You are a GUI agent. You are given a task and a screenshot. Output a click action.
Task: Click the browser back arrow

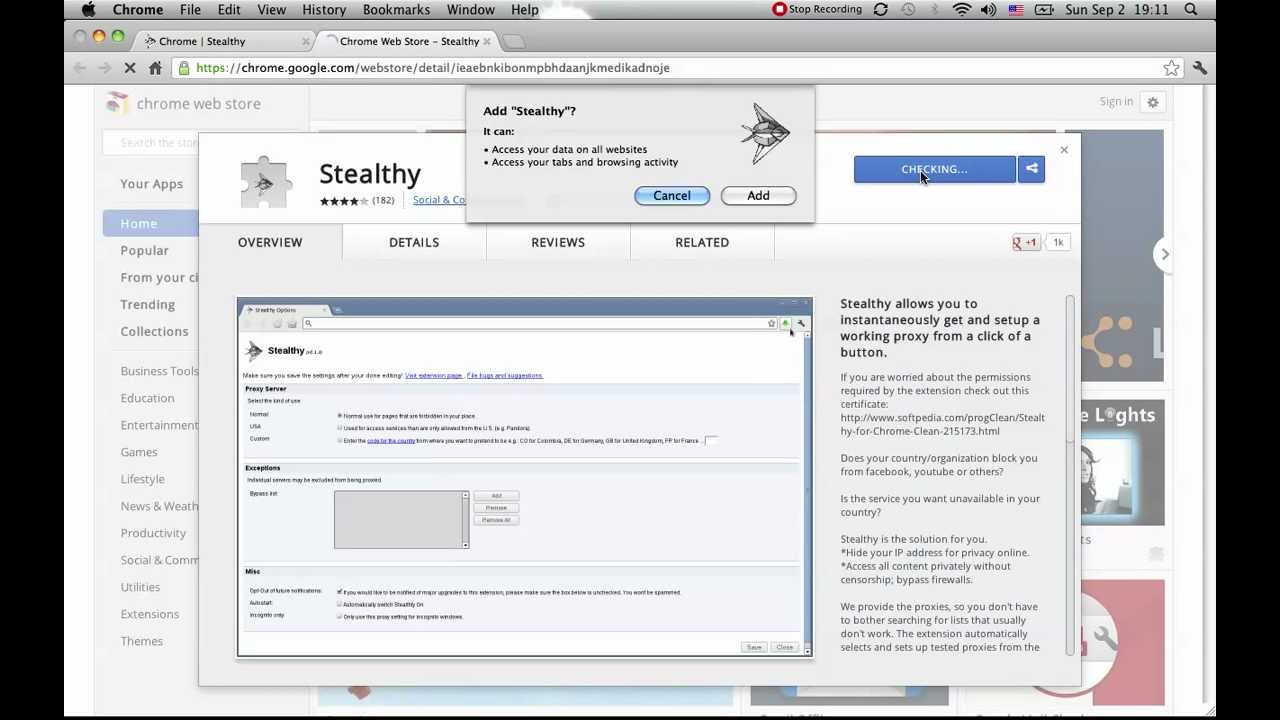pos(80,68)
